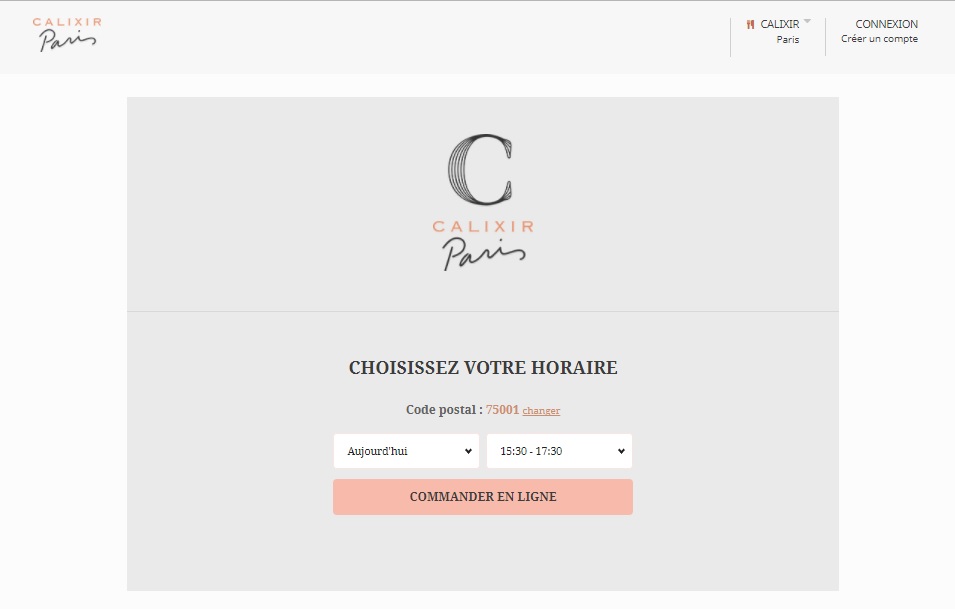Open the Aujourd'hui day dropdown
The image size is (955, 609).
[x=406, y=451]
